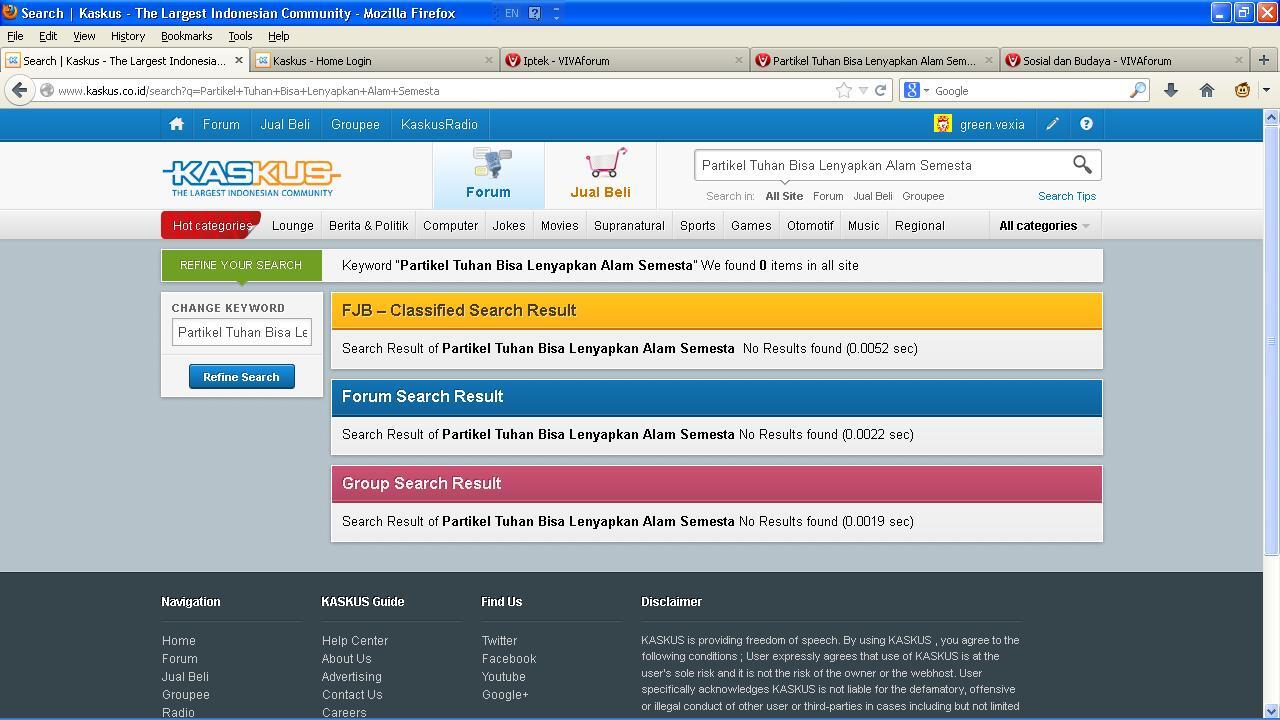Click the green.vexia user avatar
The image size is (1280, 720).
click(943, 124)
